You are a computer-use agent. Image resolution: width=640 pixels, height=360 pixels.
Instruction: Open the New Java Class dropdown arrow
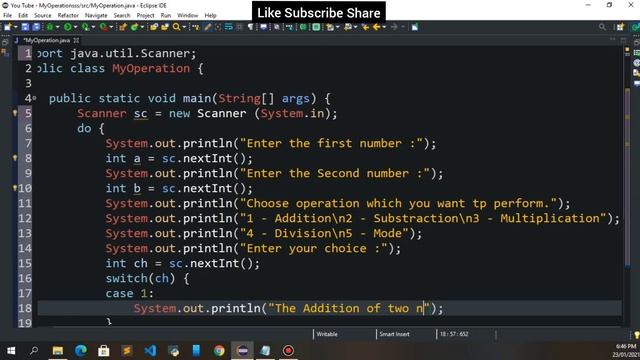point(142,27)
